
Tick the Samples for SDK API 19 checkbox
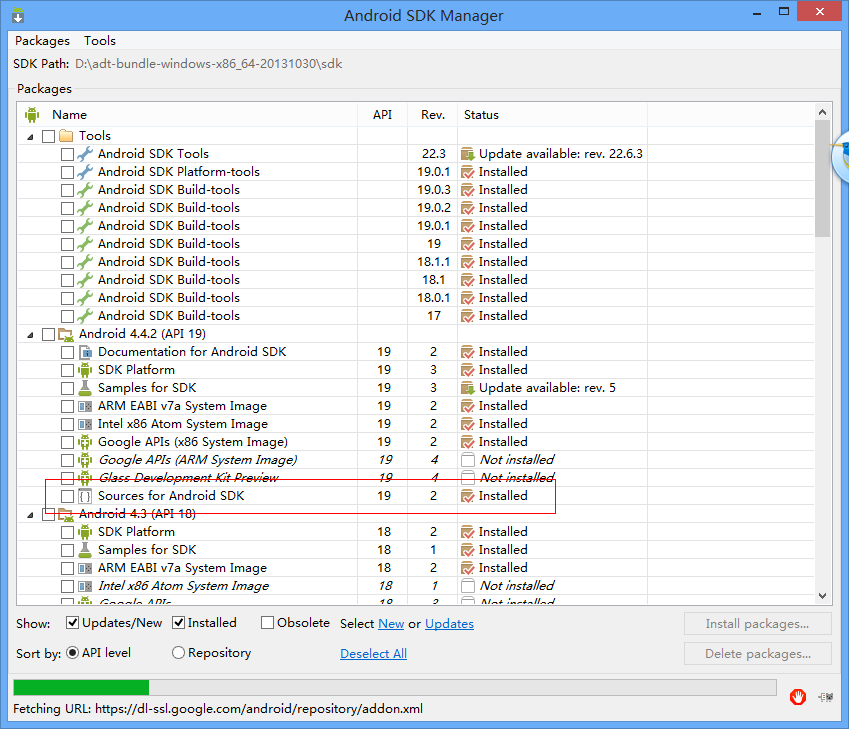pos(67,388)
